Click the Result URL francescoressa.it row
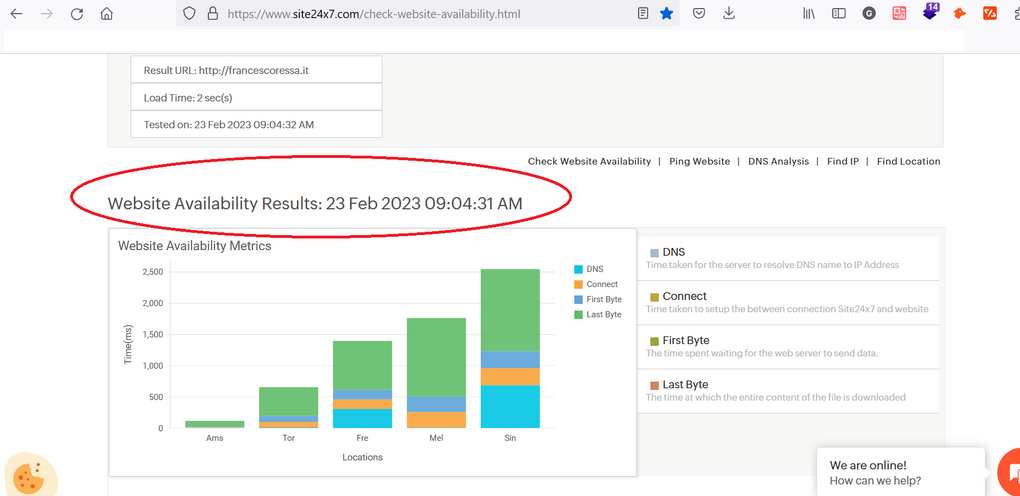1020x496 pixels. pos(256,70)
